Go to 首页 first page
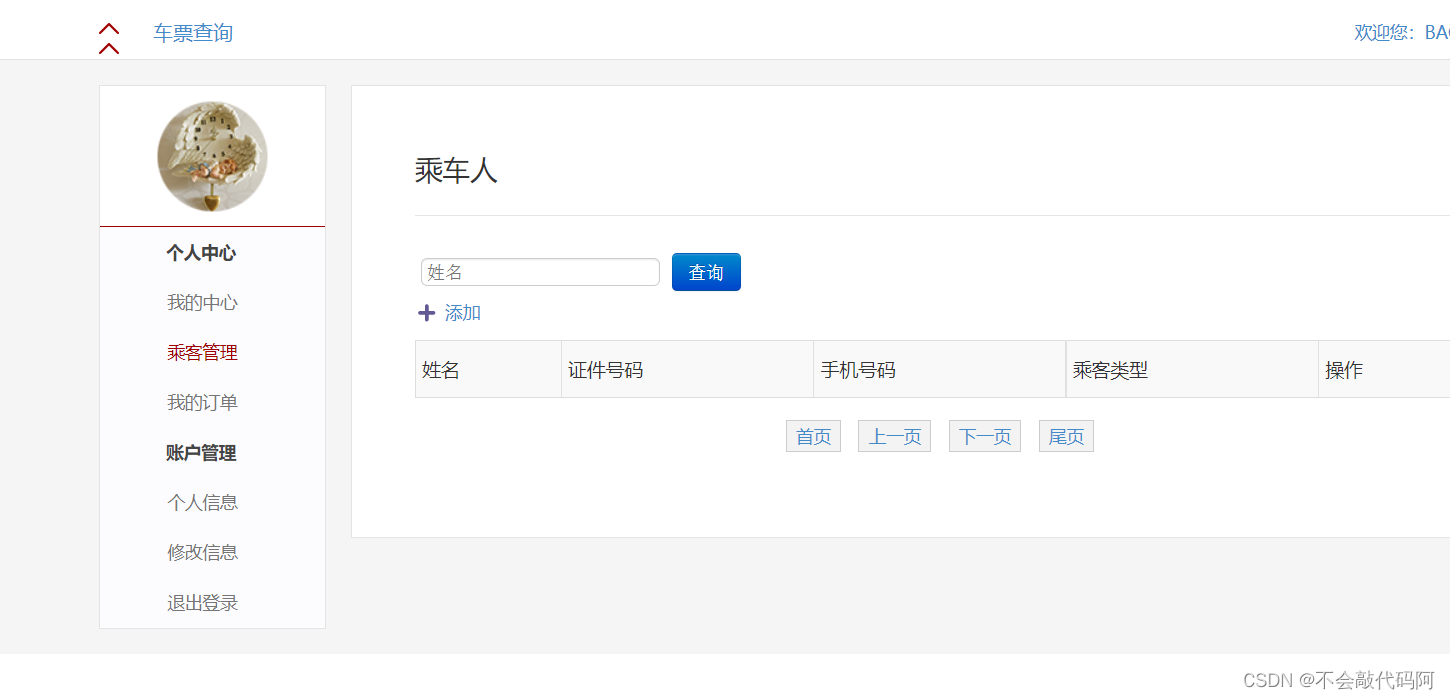1450x699 pixels. click(x=813, y=436)
